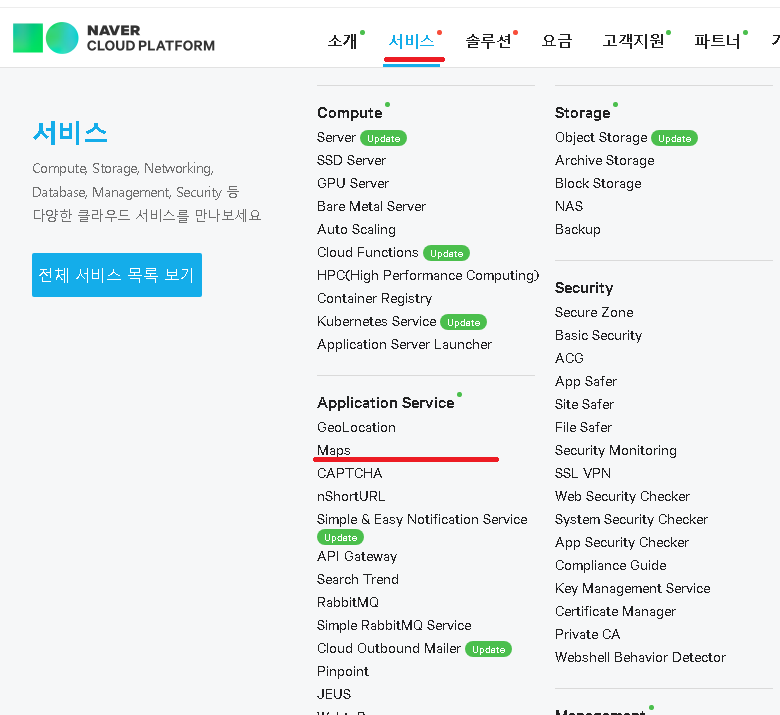The image size is (780, 715).
Task: Open the GPU Server link
Action: [x=353, y=183]
